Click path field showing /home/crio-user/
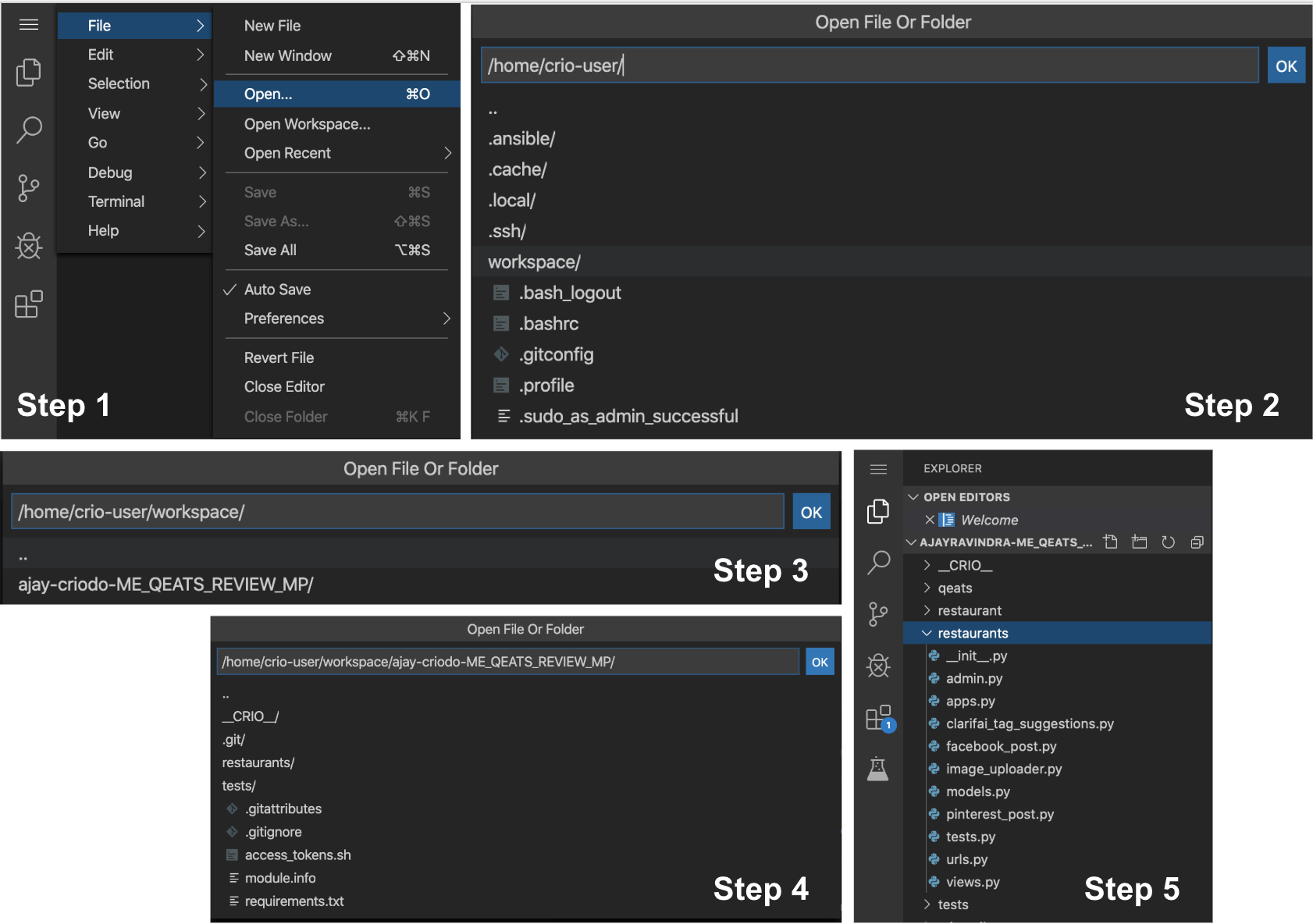1313x924 pixels. pos(870,66)
